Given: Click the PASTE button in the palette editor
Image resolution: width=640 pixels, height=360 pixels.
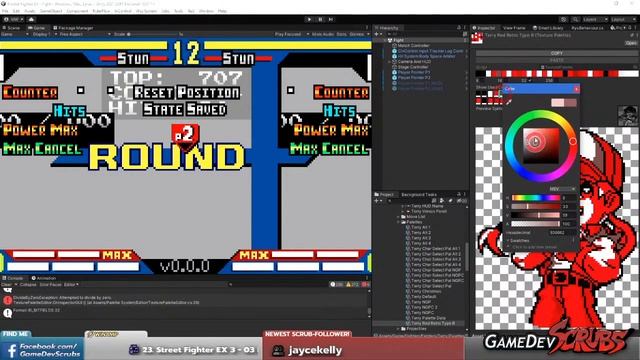Looking at the screenshot, I should click(557, 60).
